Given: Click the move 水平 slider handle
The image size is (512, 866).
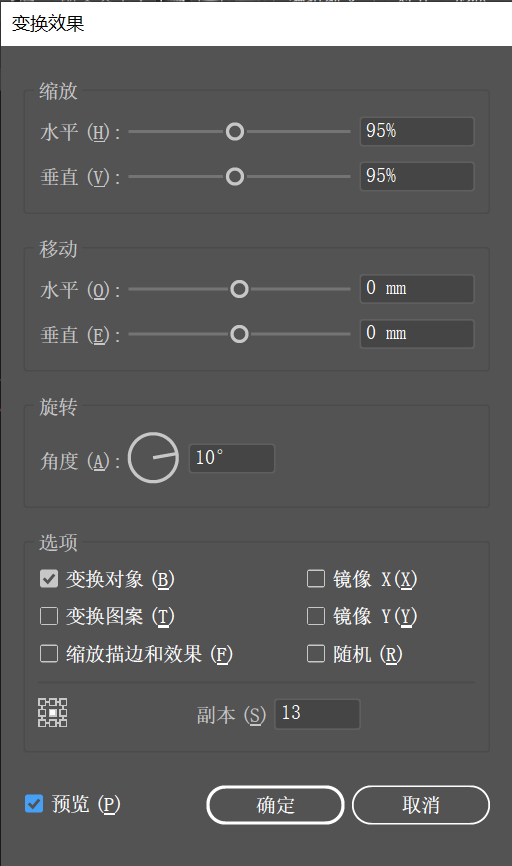Looking at the screenshot, I should [239, 289].
